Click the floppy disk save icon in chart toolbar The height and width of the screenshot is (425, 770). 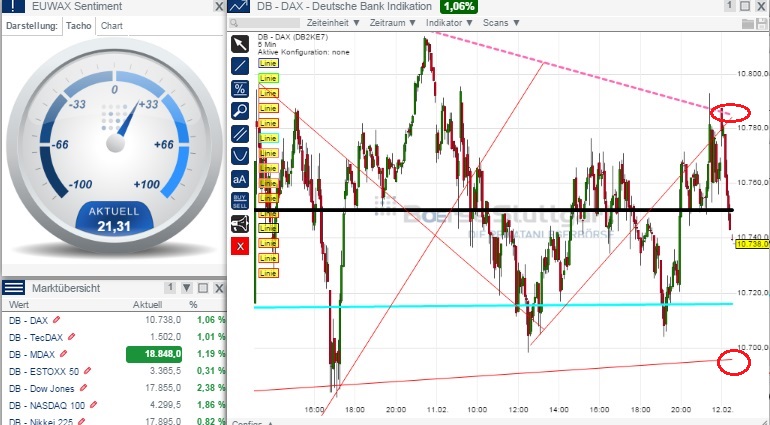point(763,23)
